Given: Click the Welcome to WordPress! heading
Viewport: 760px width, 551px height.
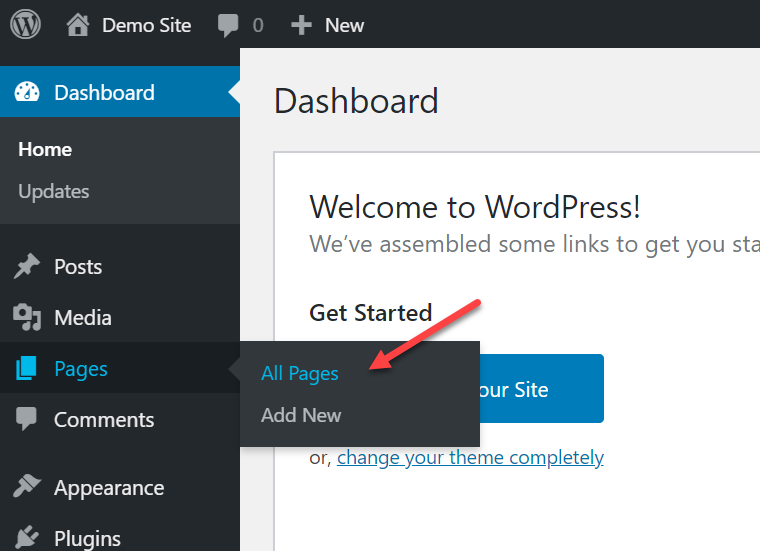Looking at the screenshot, I should [475, 207].
